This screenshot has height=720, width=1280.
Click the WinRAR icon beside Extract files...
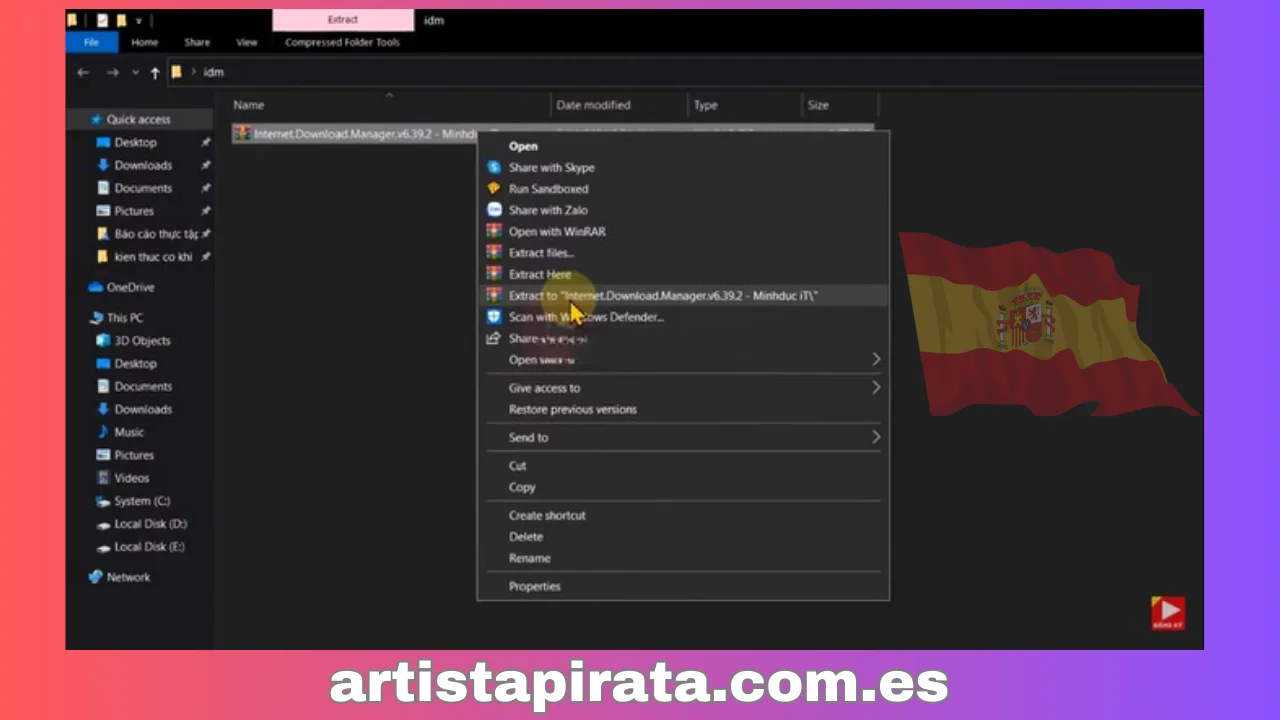pyautogui.click(x=493, y=252)
